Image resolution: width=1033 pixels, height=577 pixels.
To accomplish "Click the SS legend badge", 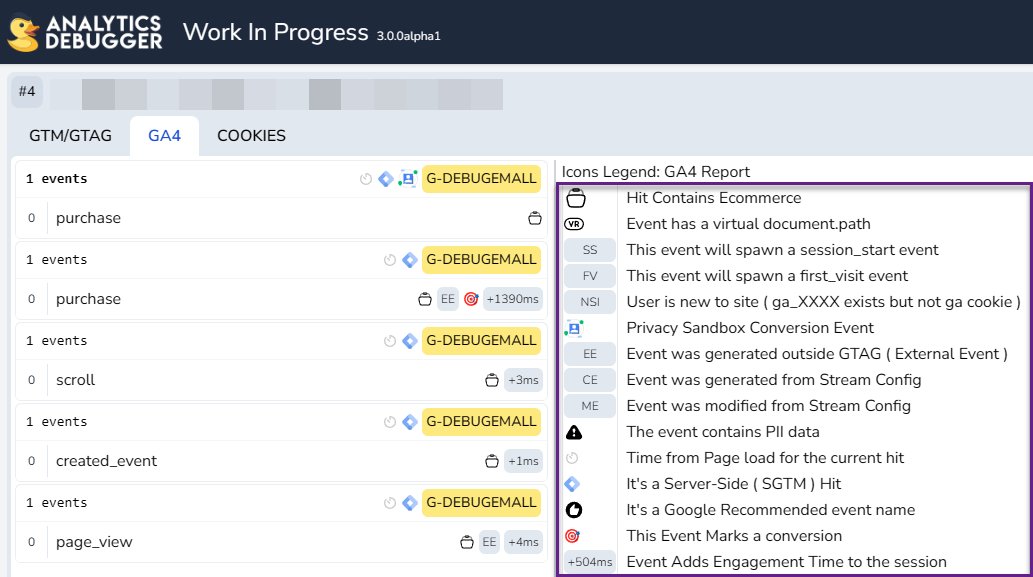I will pos(590,250).
